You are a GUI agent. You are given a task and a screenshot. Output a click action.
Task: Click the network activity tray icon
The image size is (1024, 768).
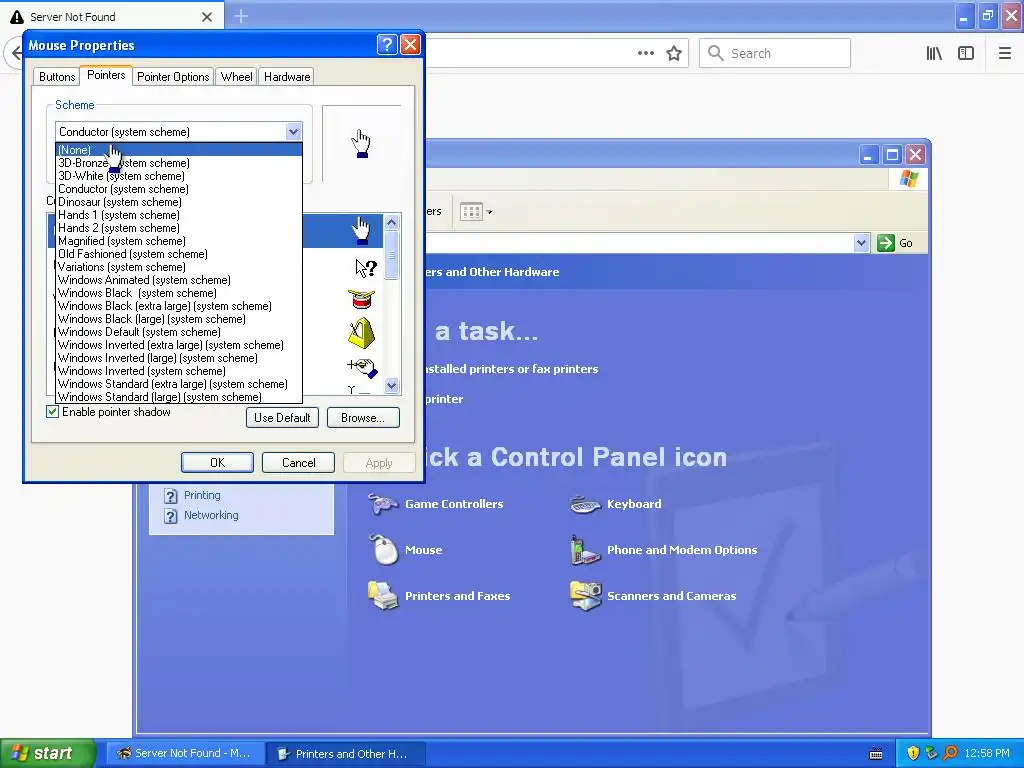[x=931, y=753]
